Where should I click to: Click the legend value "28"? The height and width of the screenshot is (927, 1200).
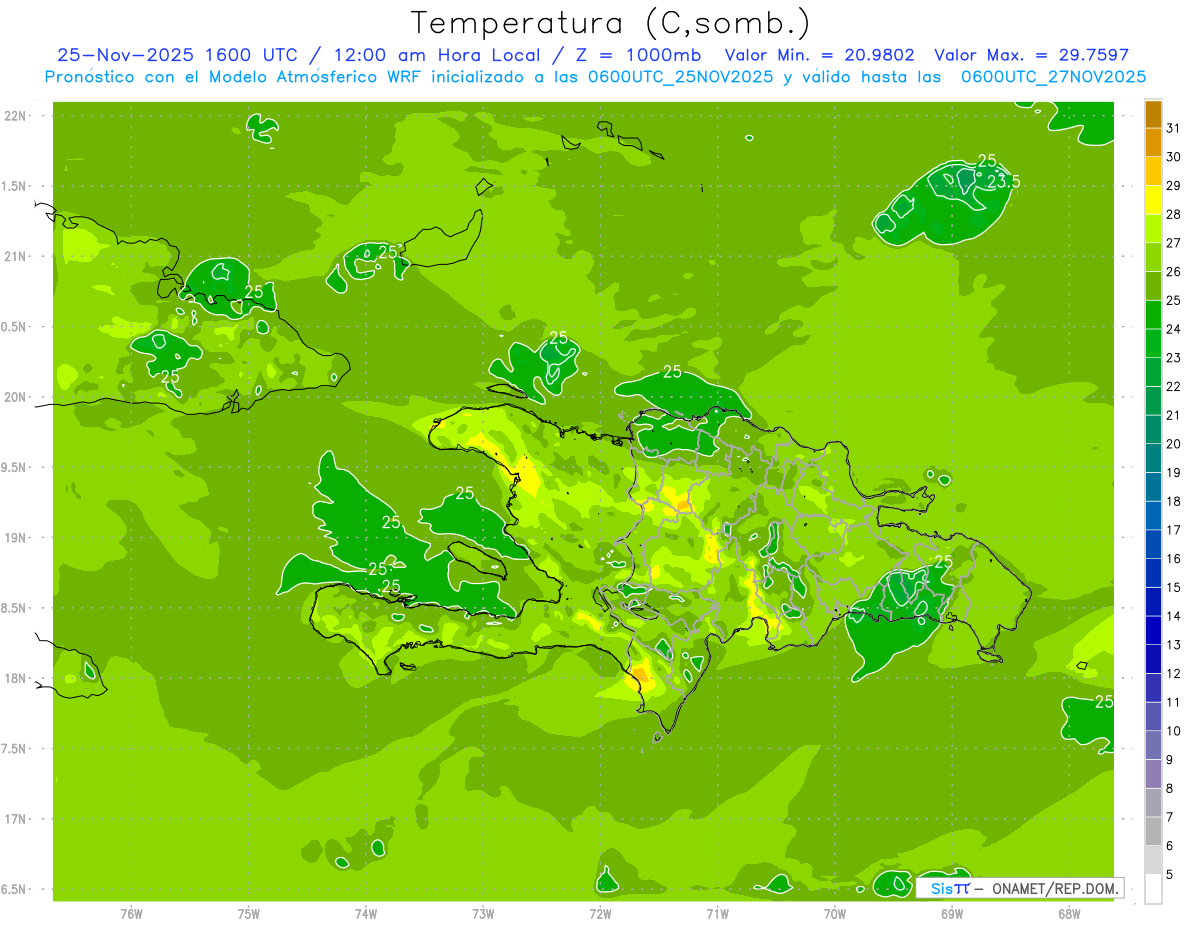[1174, 214]
